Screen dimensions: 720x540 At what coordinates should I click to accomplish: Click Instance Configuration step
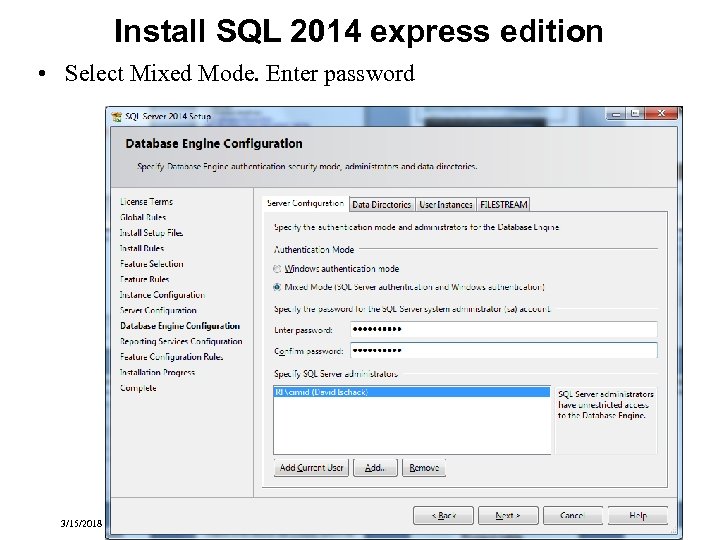click(162, 295)
